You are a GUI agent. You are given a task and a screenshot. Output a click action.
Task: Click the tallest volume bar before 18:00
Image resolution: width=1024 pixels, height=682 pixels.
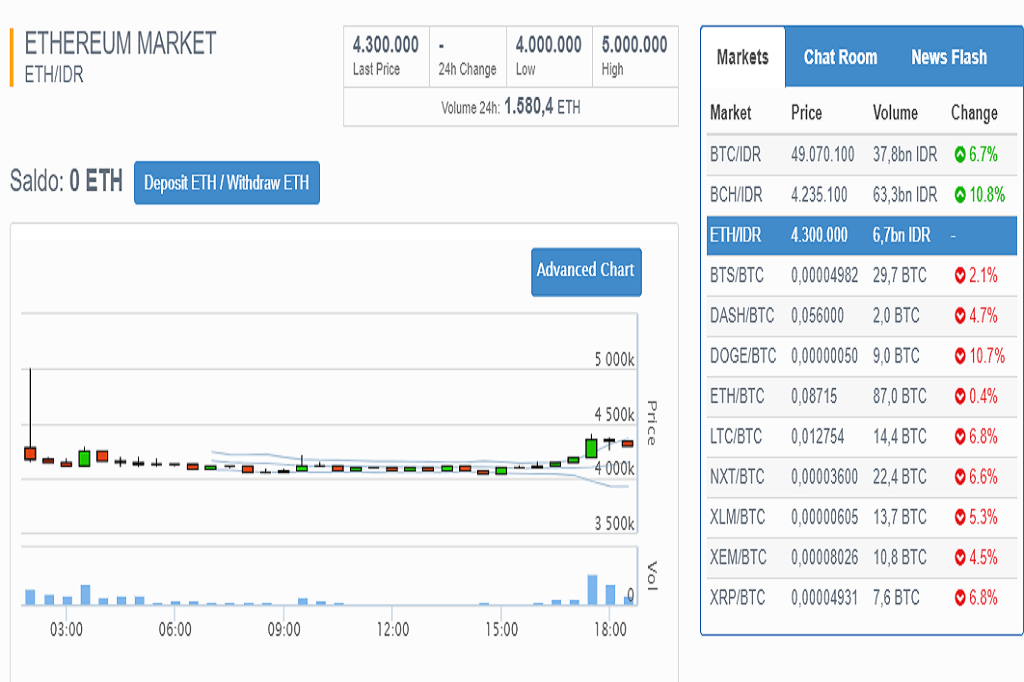coord(592,590)
